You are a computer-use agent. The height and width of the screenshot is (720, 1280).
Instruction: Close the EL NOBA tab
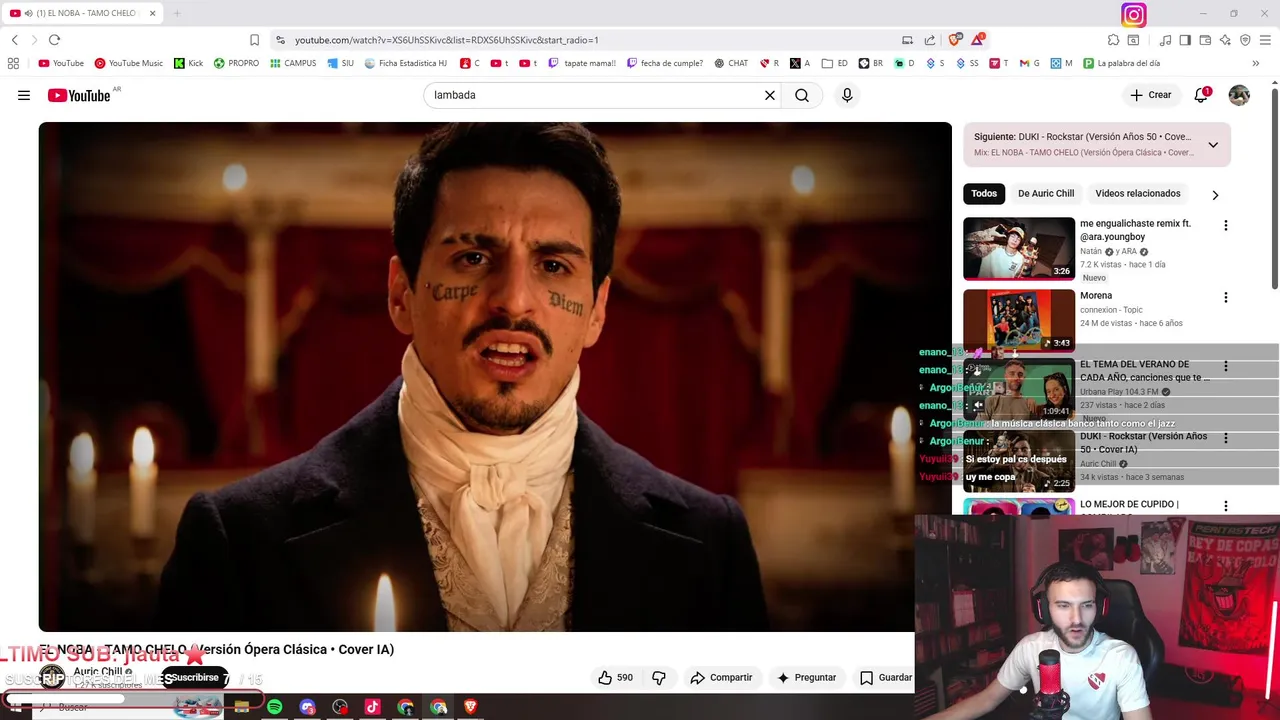[152, 13]
